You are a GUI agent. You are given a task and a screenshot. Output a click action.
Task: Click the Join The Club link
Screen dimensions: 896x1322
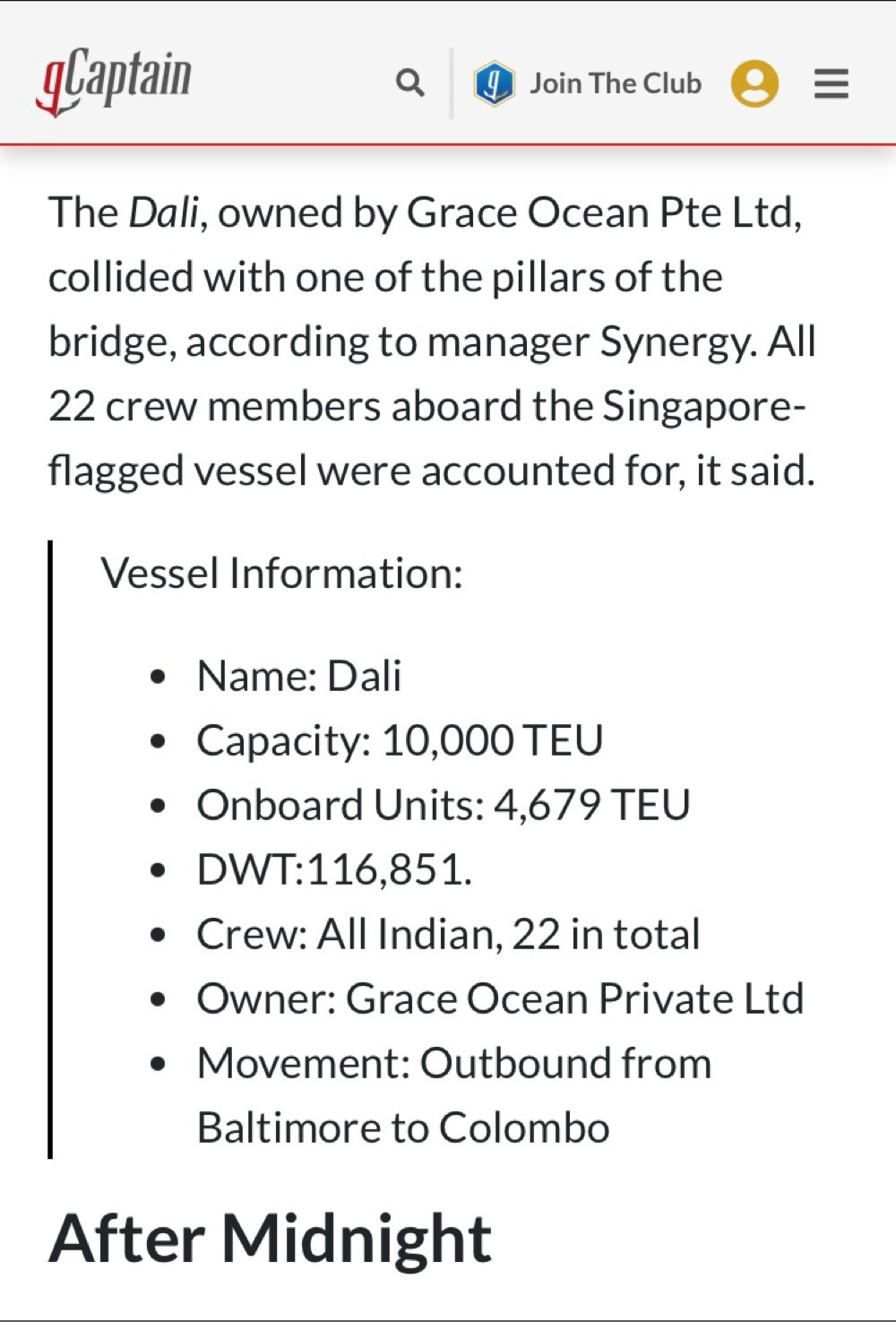click(x=616, y=83)
